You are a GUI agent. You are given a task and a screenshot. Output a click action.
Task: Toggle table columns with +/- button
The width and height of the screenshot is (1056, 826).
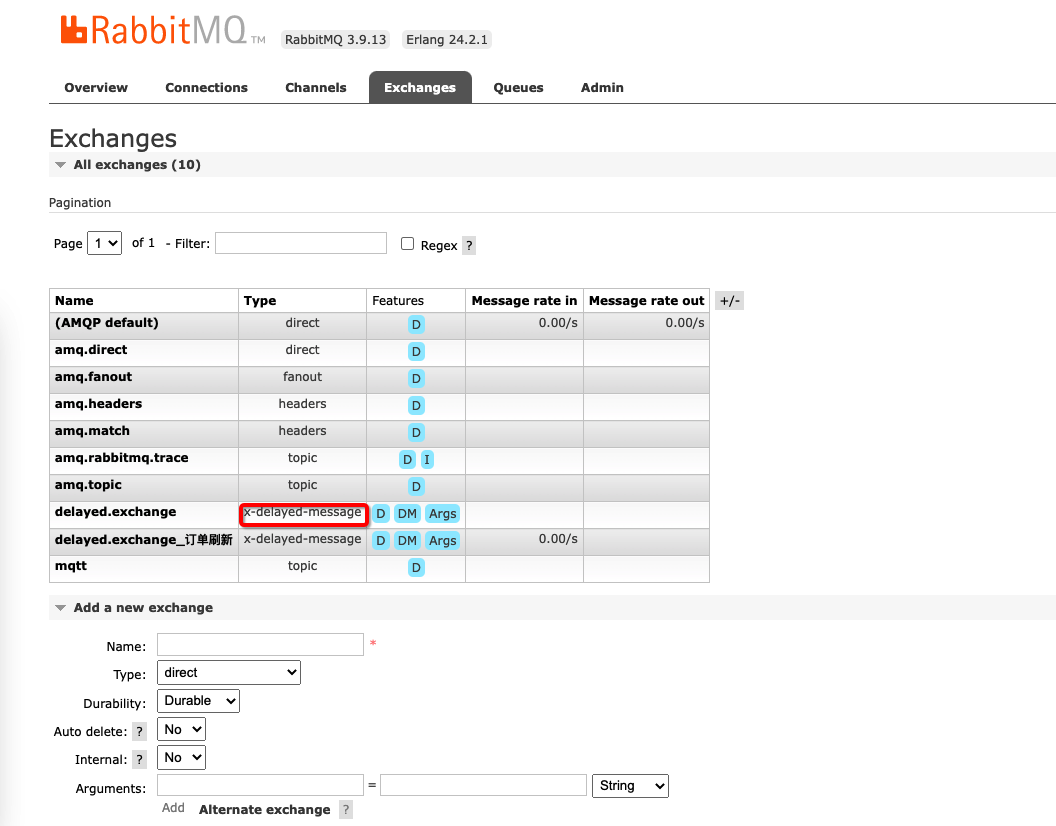pos(729,301)
